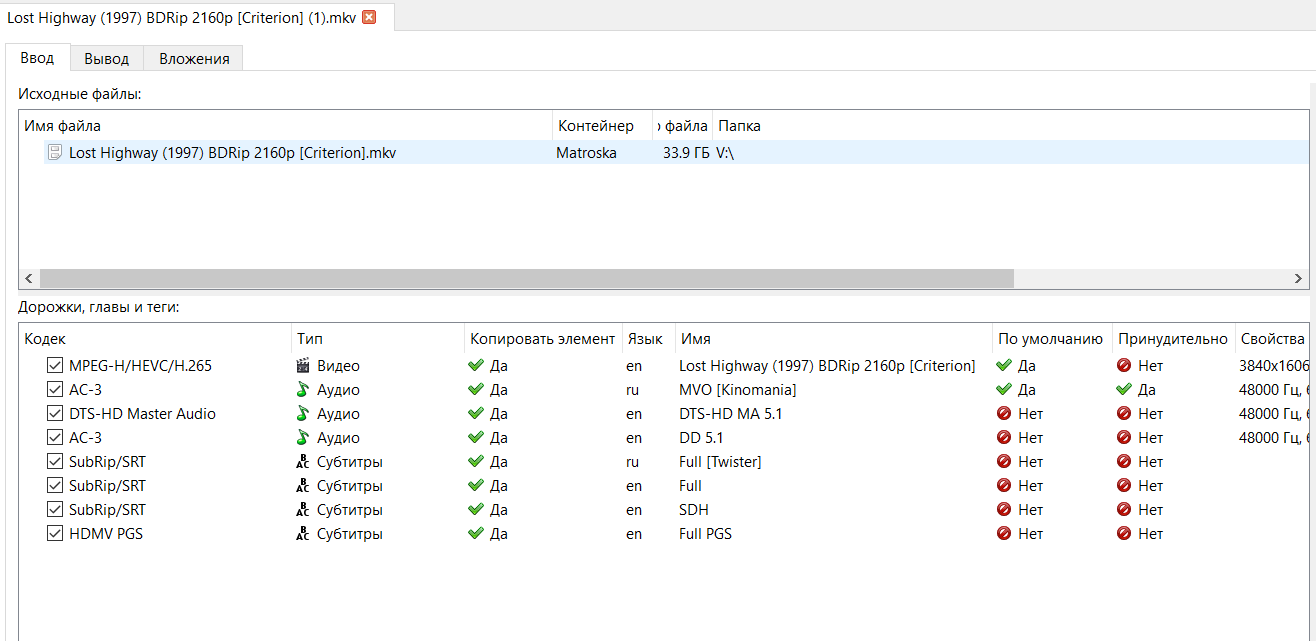Click the HDMV PGS subtitle type icon
The height and width of the screenshot is (641, 1316).
303,534
